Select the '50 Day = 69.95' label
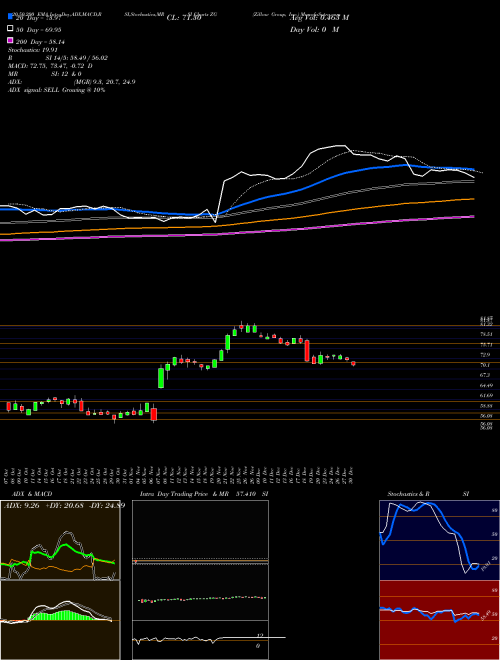Screen dimensions: 500x660 [x=39, y=30]
